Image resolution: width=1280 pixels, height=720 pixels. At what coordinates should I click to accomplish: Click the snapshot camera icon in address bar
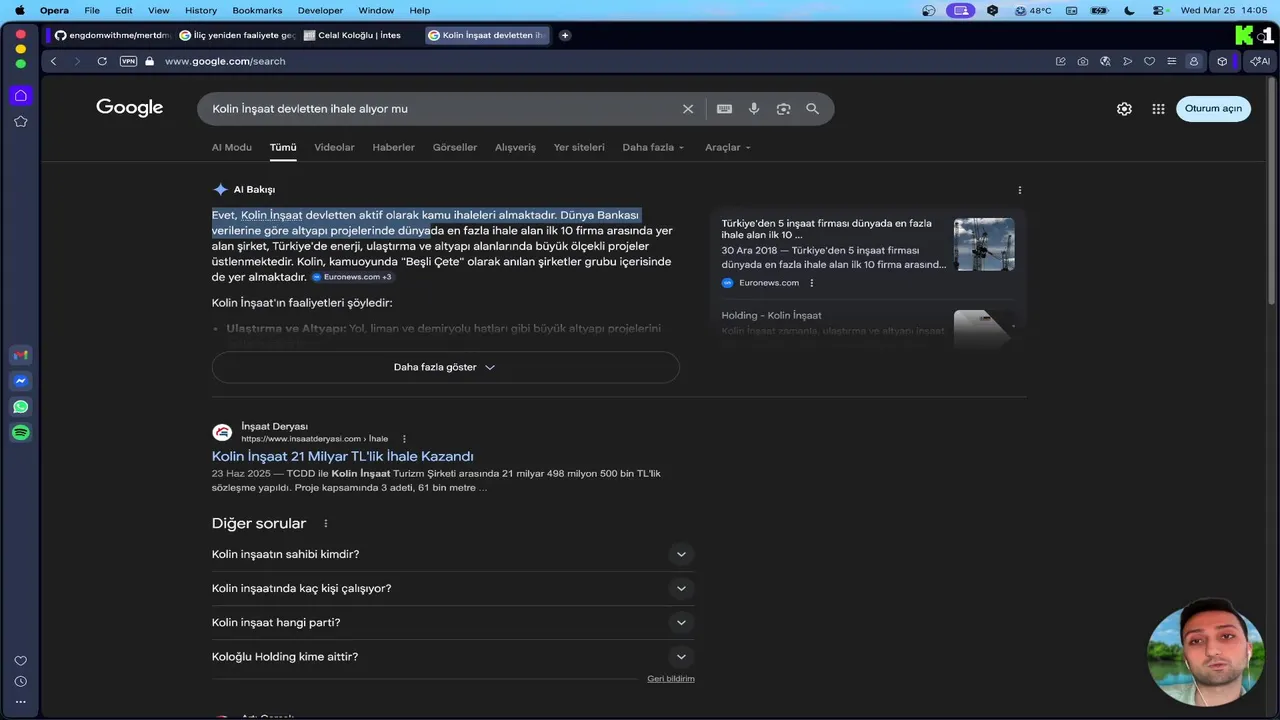click(1083, 61)
